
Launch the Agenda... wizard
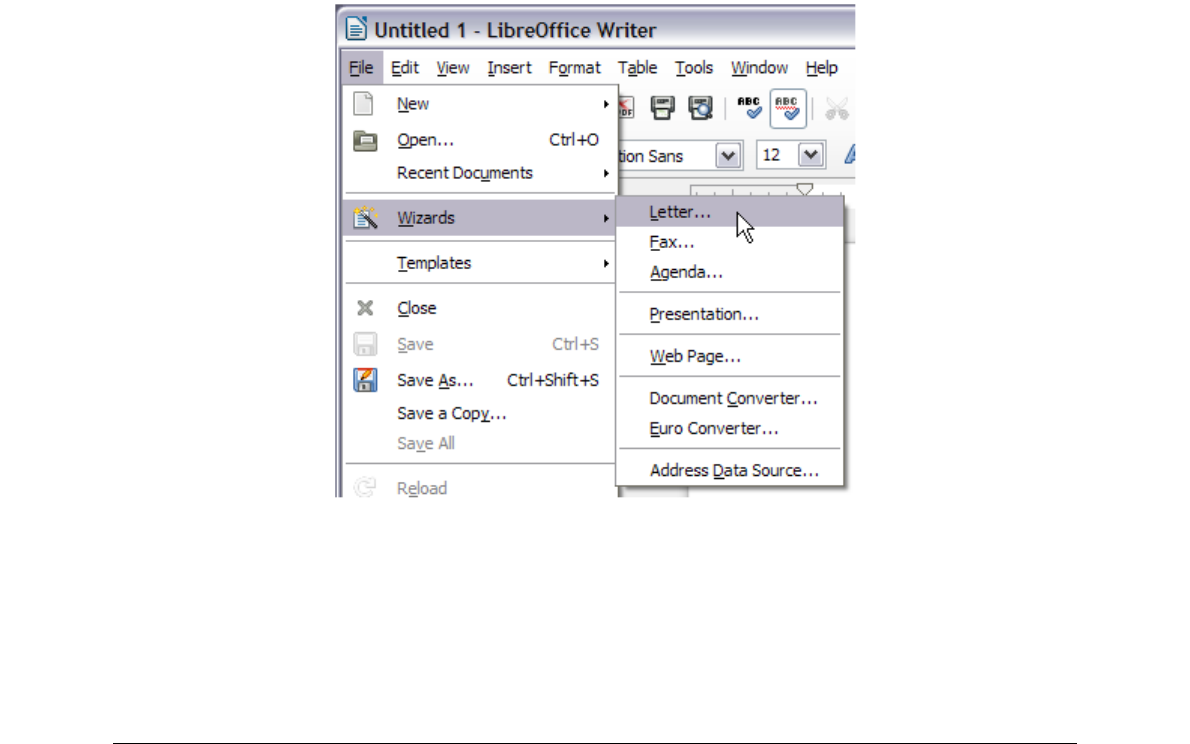tap(730, 273)
